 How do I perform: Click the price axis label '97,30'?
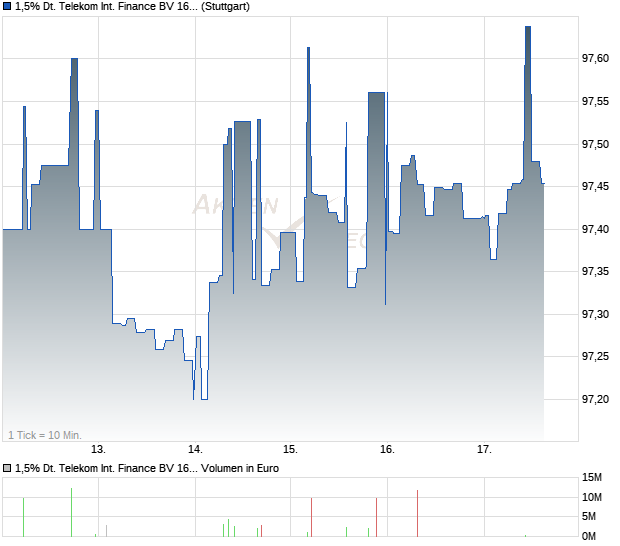(x=595, y=314)
